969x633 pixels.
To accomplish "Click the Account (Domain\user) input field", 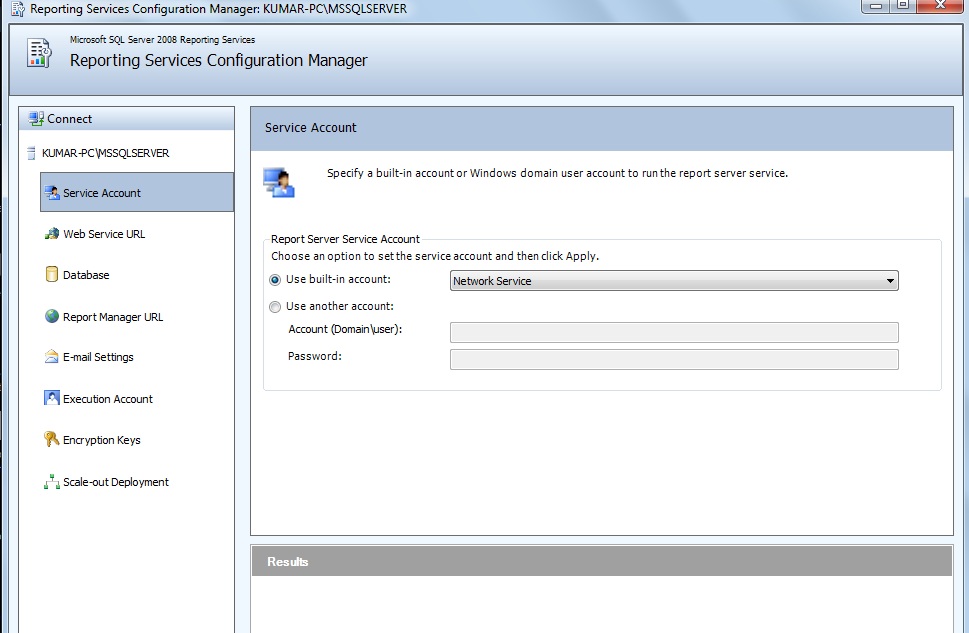I will click(674, 332).
